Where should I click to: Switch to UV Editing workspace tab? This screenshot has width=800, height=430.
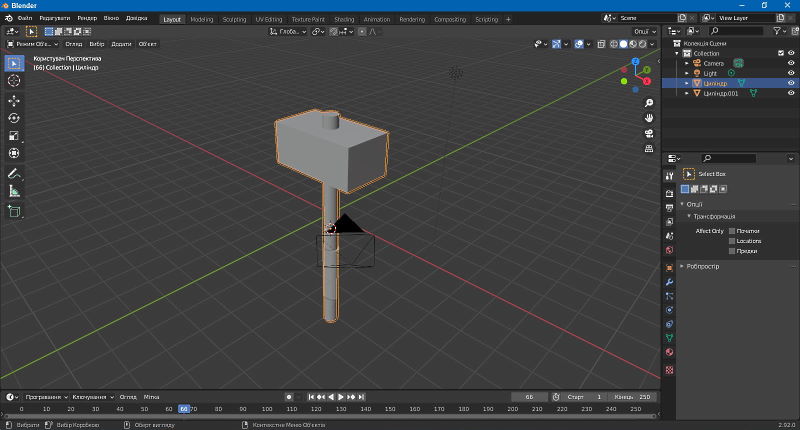(x=268, y=19)
